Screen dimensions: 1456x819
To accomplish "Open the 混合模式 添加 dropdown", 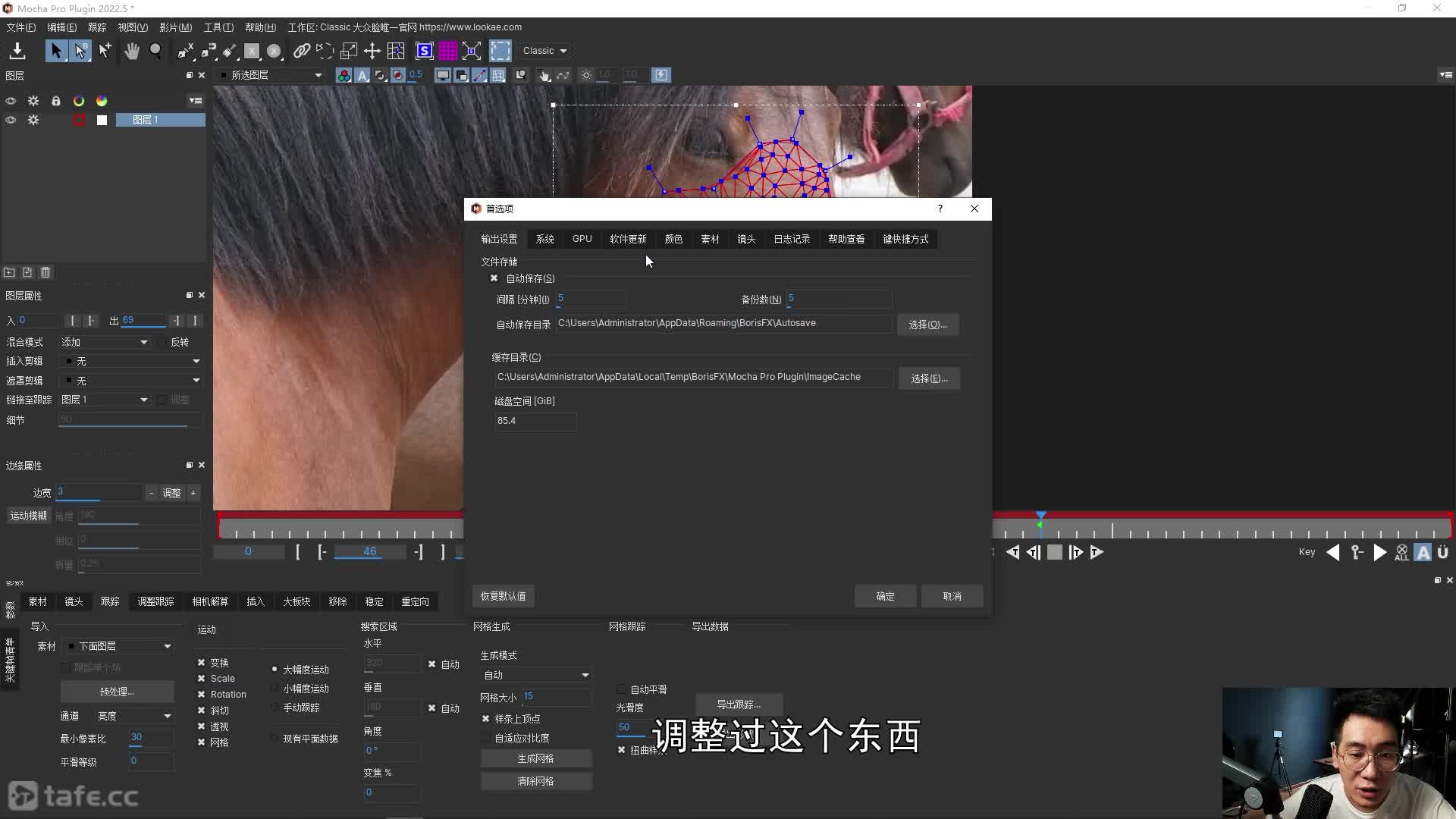I will (105, 342).
